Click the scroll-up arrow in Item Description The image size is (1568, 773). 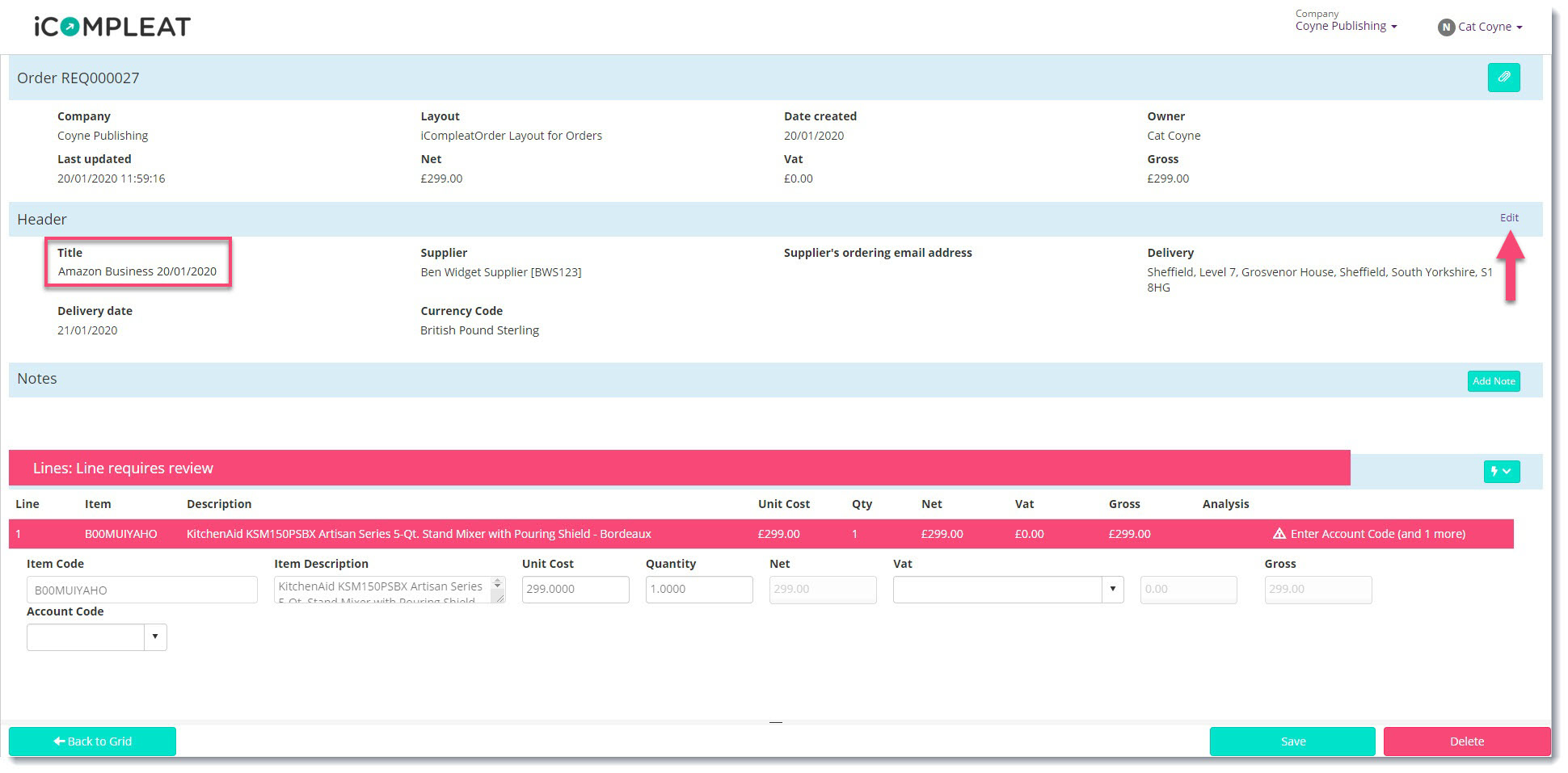point(496,580)
